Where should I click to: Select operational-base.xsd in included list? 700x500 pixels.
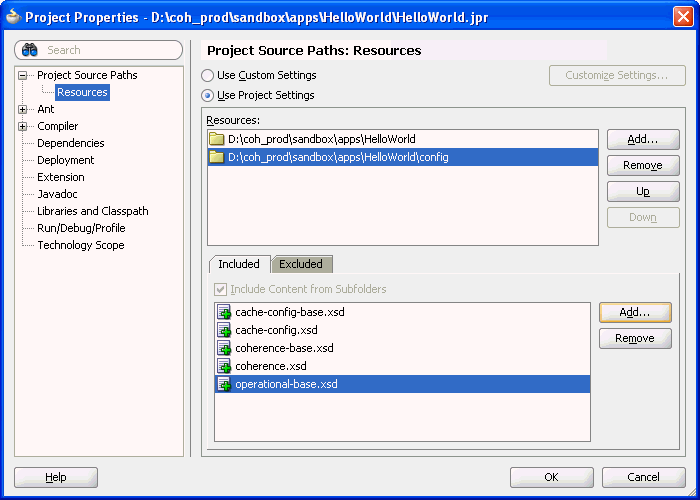click(x=402, y=384)
